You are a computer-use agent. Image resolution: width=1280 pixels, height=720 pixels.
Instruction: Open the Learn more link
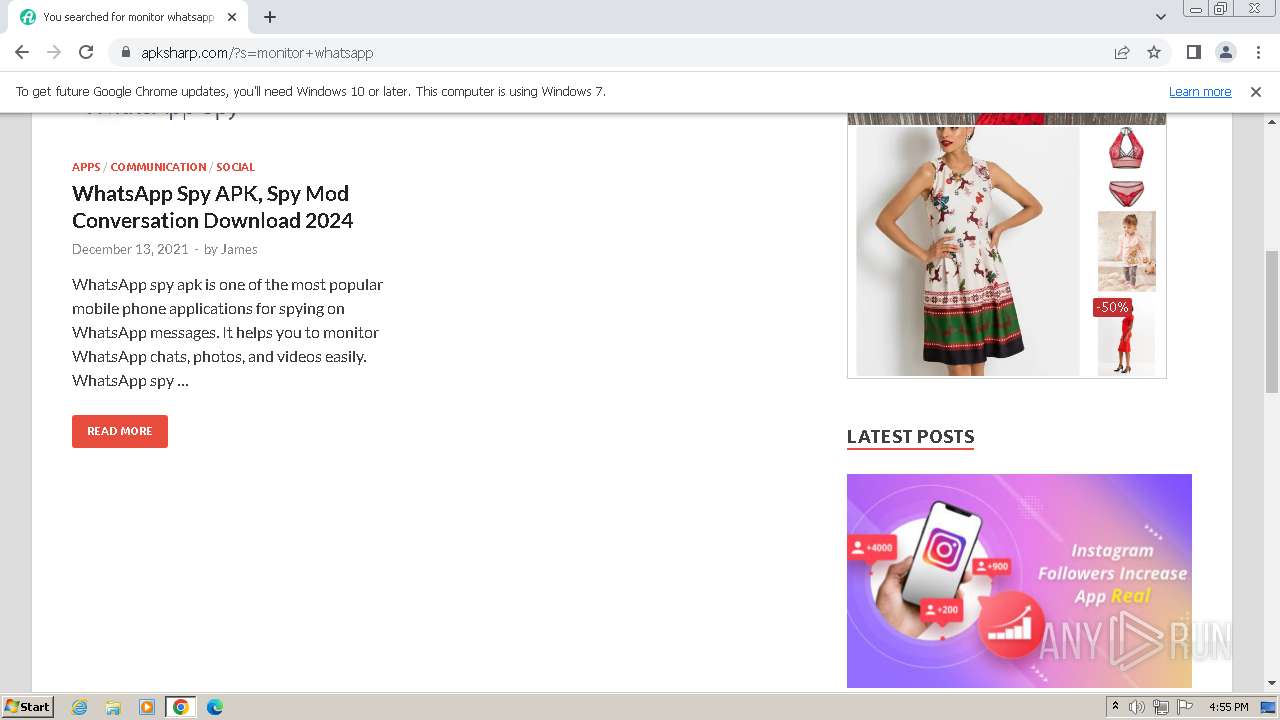(1200, 92)
